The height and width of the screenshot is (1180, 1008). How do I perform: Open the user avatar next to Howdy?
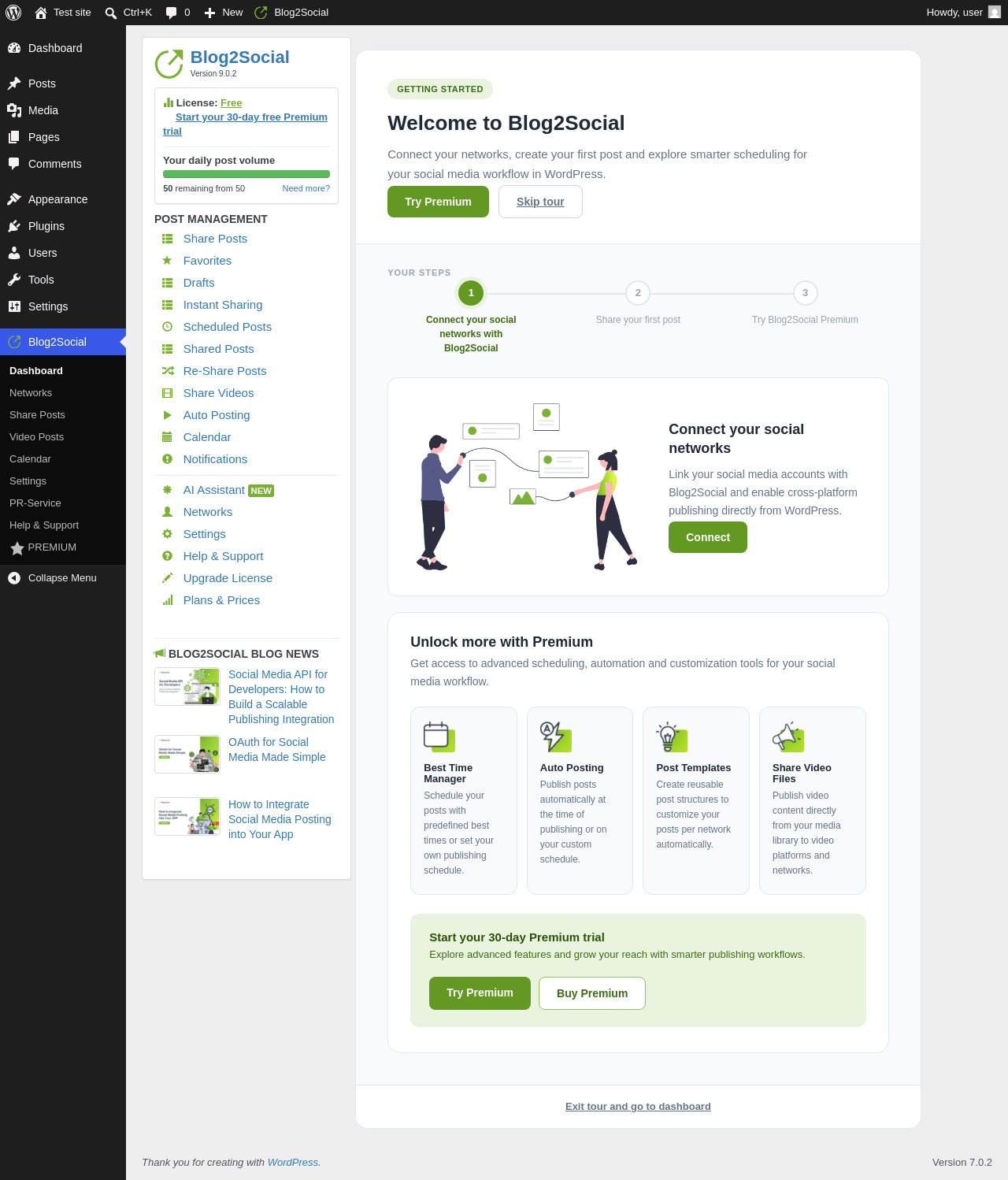(x=995, y=13)
